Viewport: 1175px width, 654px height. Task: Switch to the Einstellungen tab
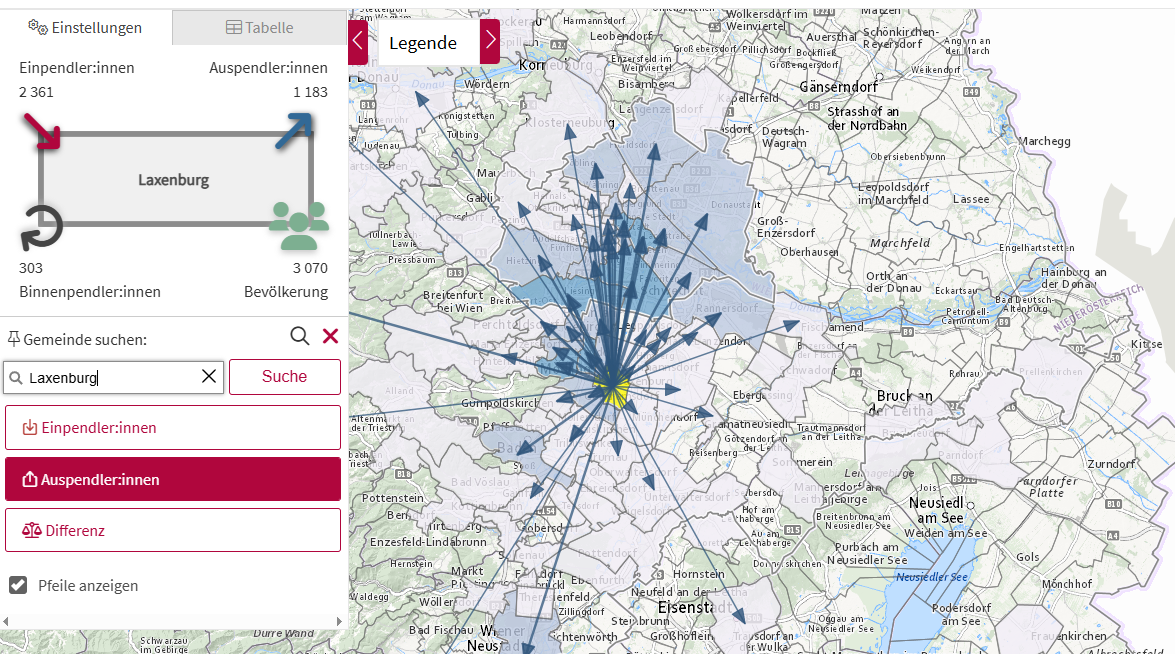[85, 28]
